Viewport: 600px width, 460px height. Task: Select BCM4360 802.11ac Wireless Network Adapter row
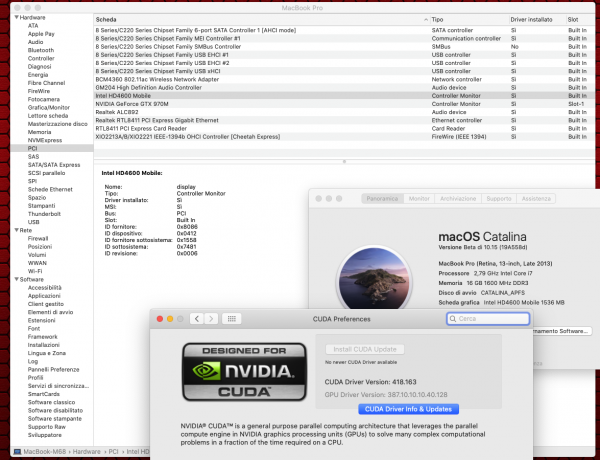(344, 79)
